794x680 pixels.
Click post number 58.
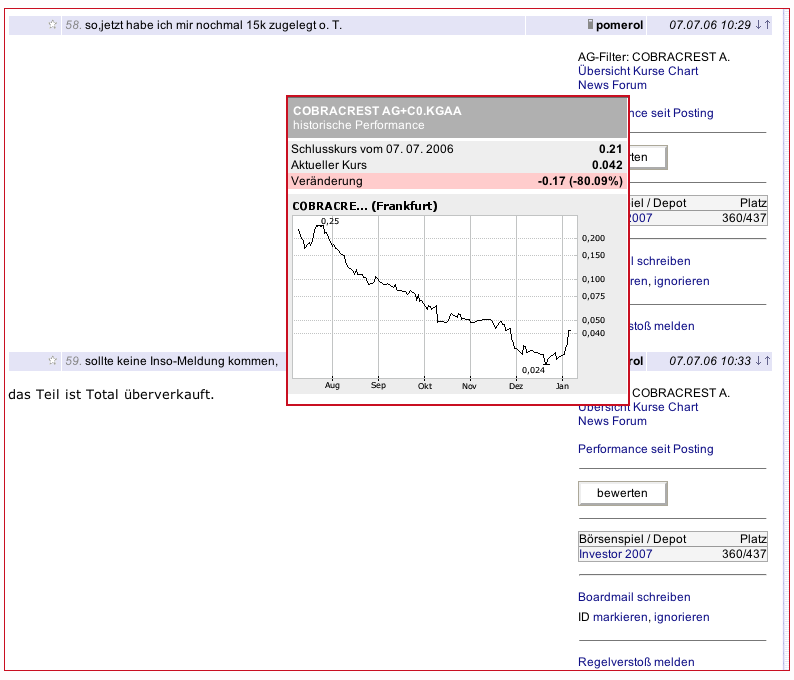[x=73, y=25]
